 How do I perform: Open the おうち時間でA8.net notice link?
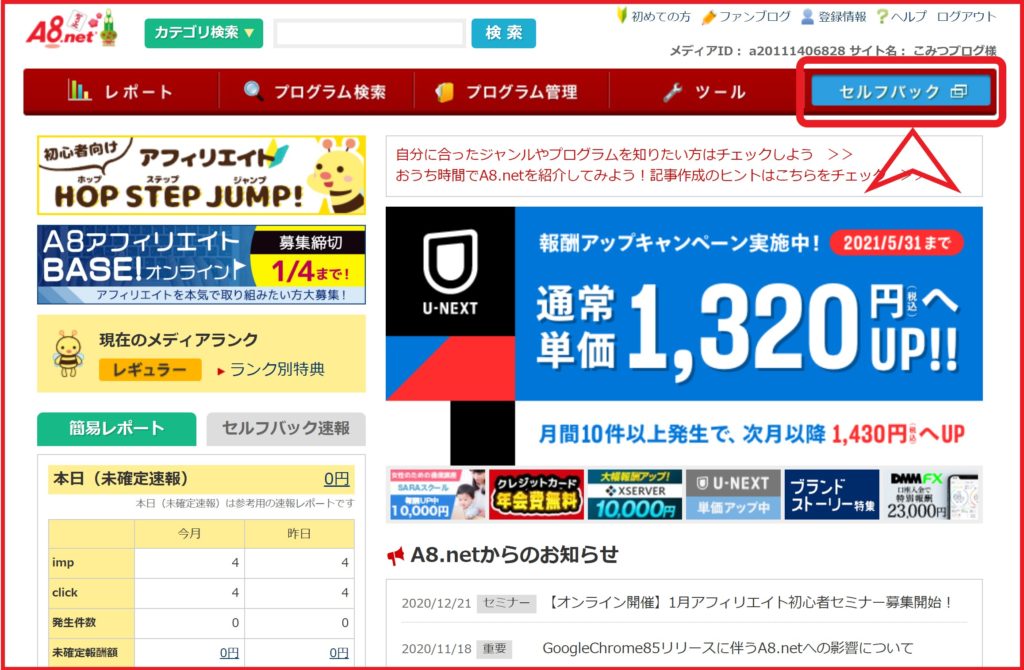[658, 175]
